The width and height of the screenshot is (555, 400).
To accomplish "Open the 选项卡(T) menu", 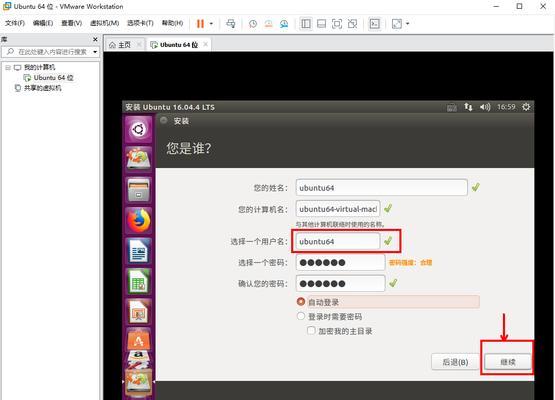I will coord(140,23).
